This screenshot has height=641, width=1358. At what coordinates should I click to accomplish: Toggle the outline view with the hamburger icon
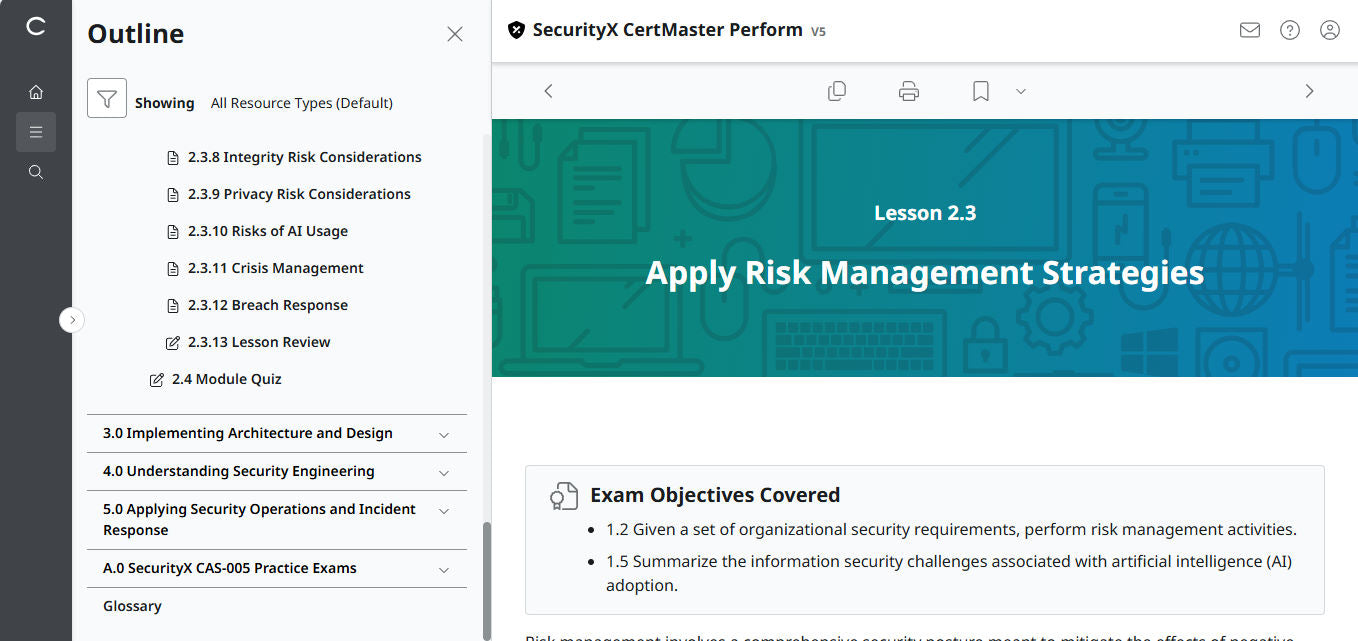[x=36, y=131]
